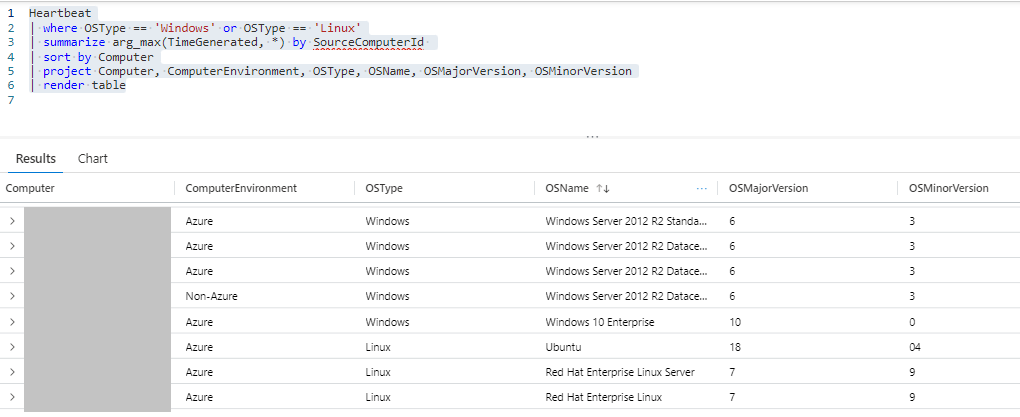Click the ComputerEnvironment column header
The width and height of the screenshot is (1020, 417).
[x=241, y=188]
